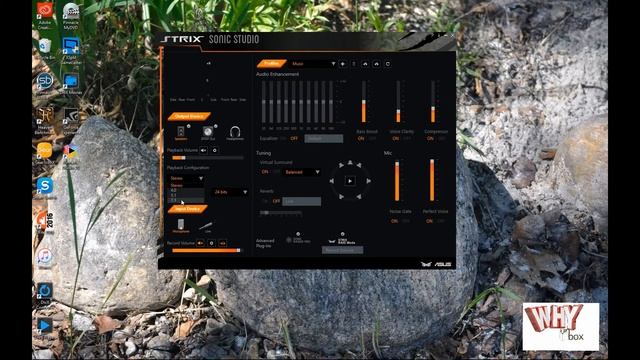Select the Speakers output device icon
This screenshot has height=360, width=640.
point(181,131)
